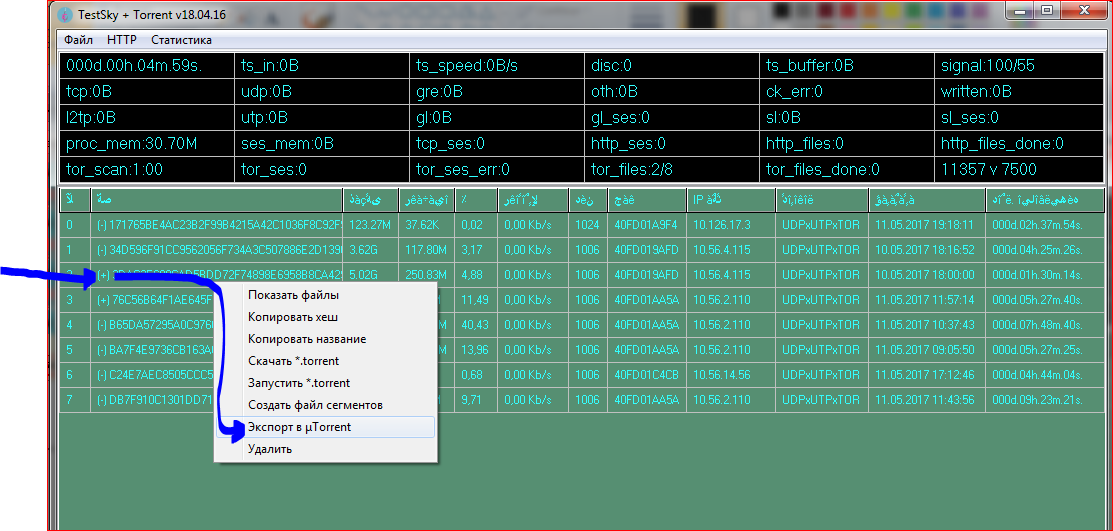Open the Файл menu
Image resolution: width=1113 pixels, height=531 pixels.
tap(78, 40)
